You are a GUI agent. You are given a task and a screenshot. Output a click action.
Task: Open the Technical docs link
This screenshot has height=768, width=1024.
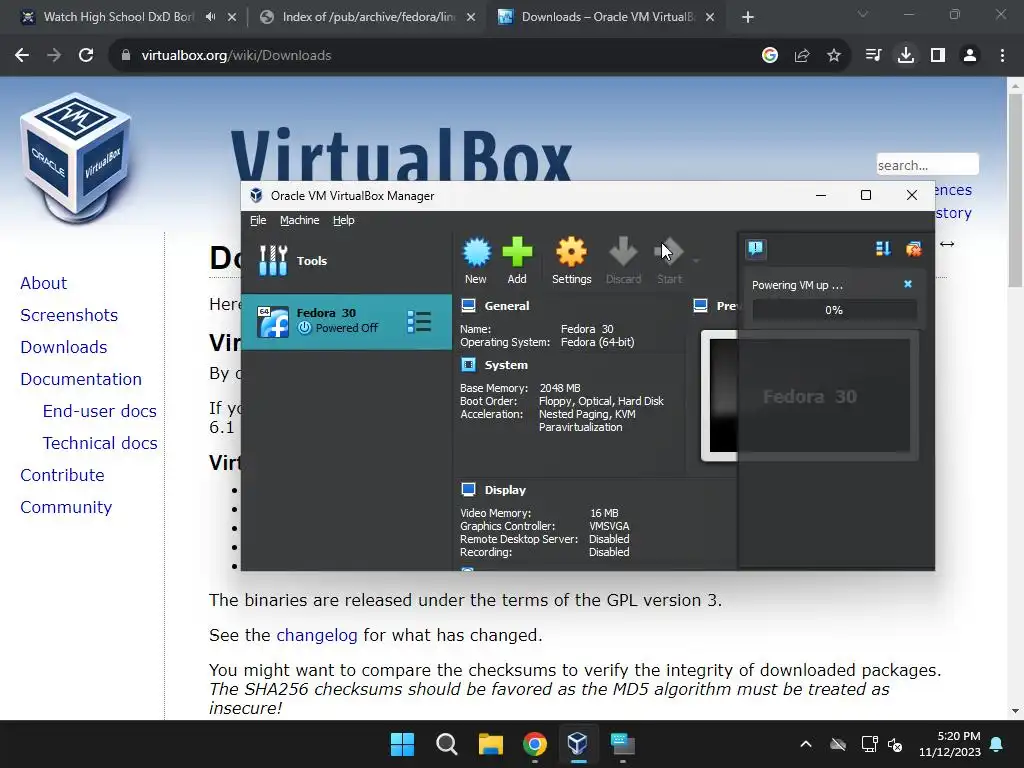(100, 443)
